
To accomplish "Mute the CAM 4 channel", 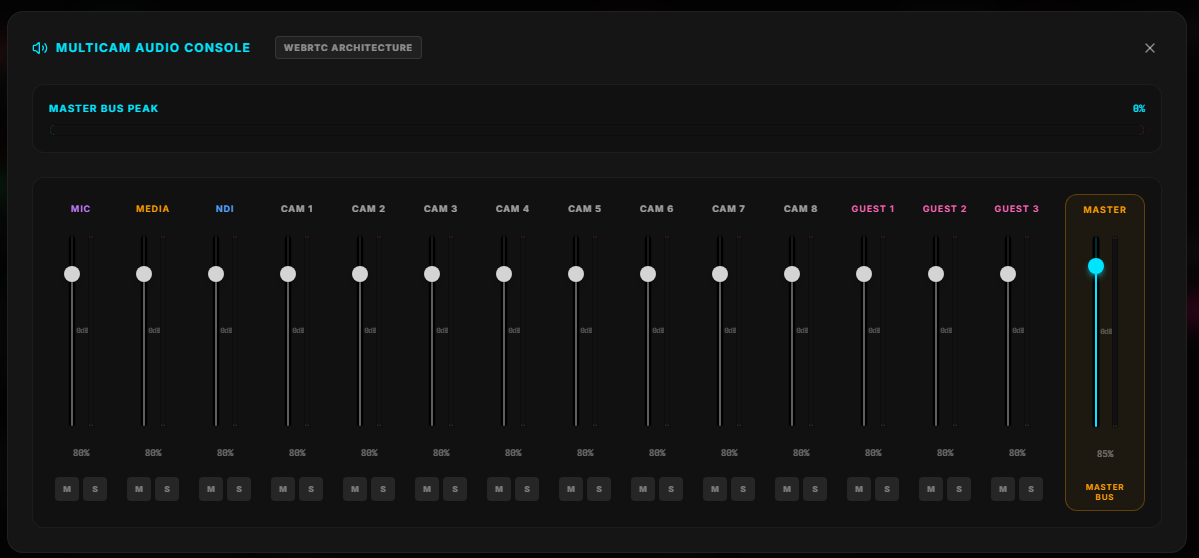I will [x=499, y=489].
